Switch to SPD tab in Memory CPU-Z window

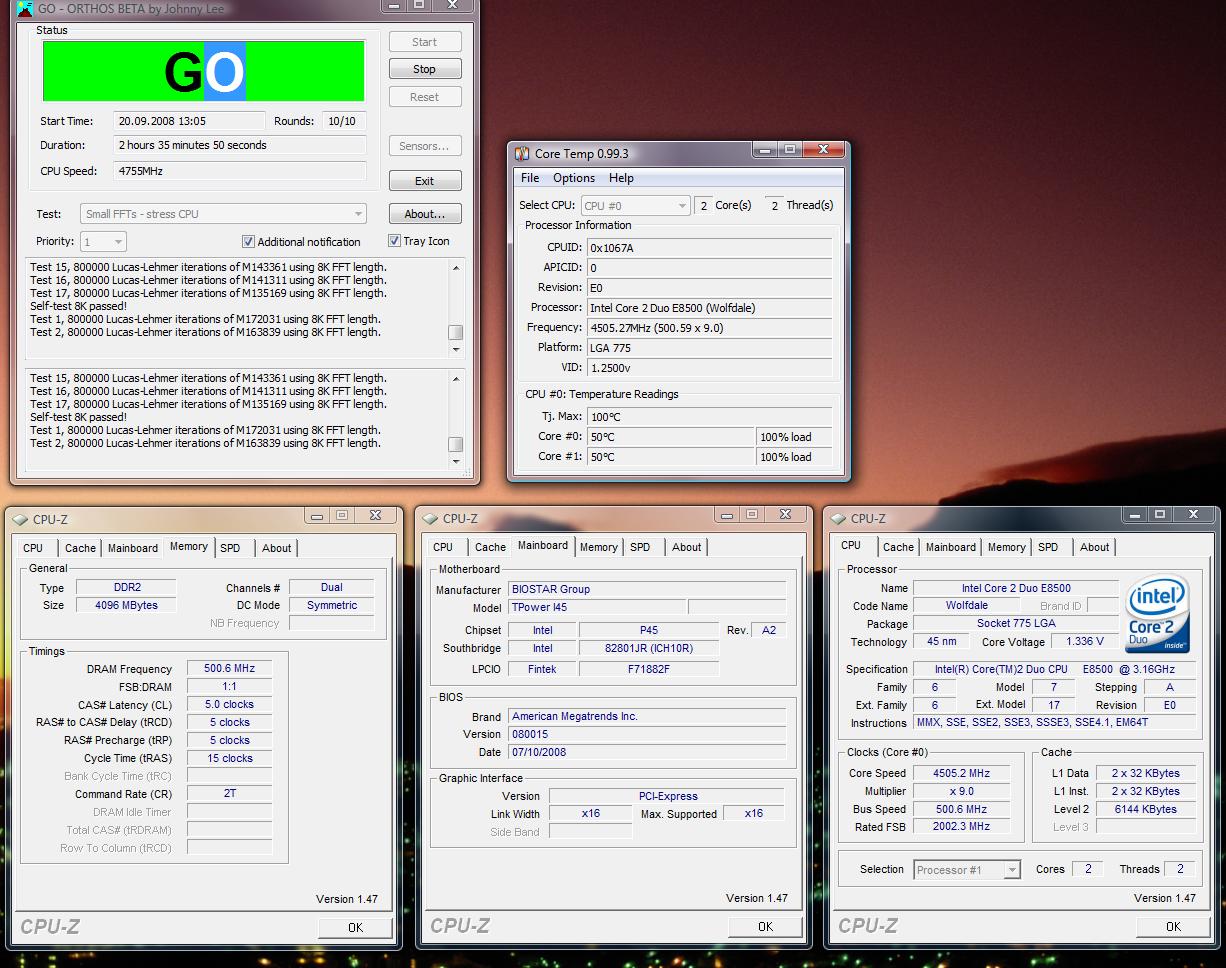[230, 548]
